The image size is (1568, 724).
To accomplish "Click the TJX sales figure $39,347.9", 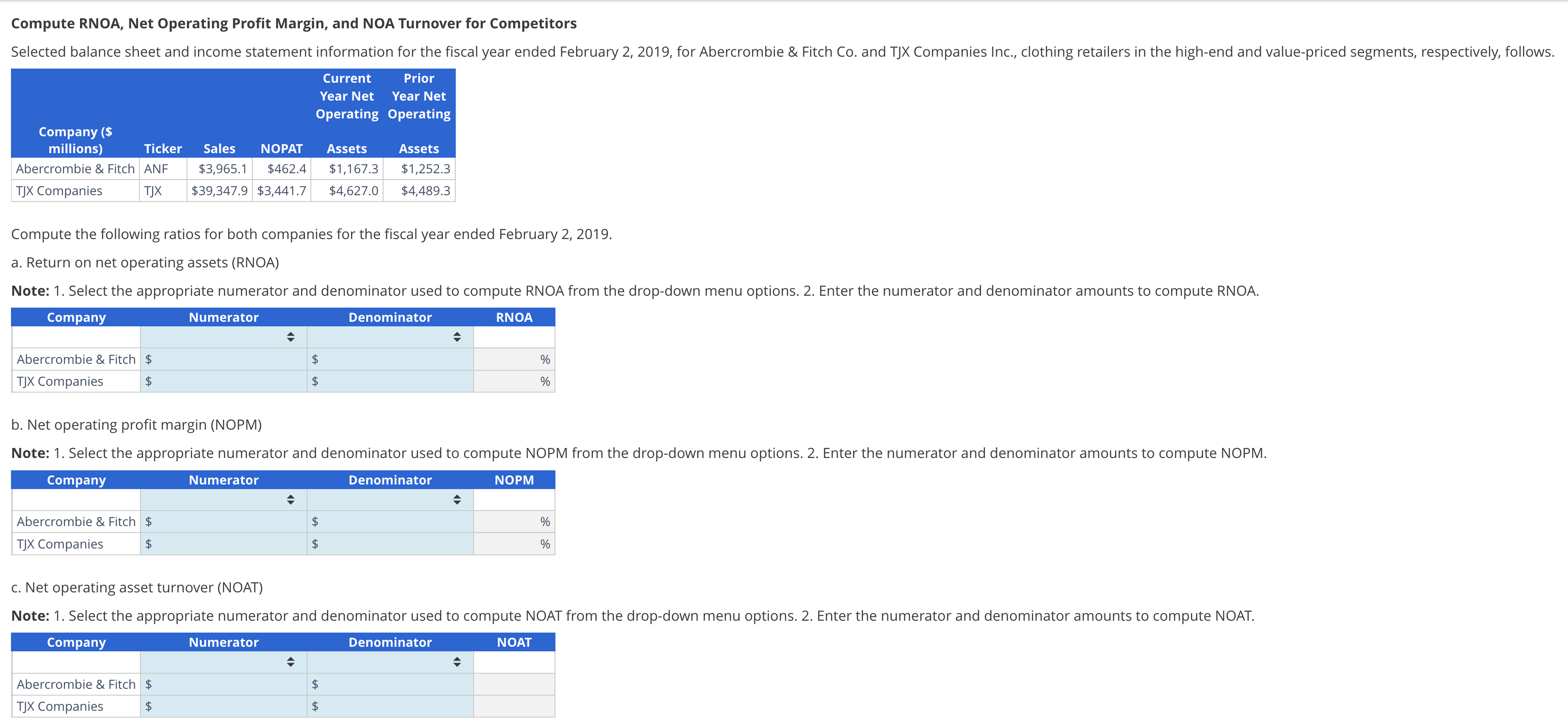I will click(x=219, y=191).
